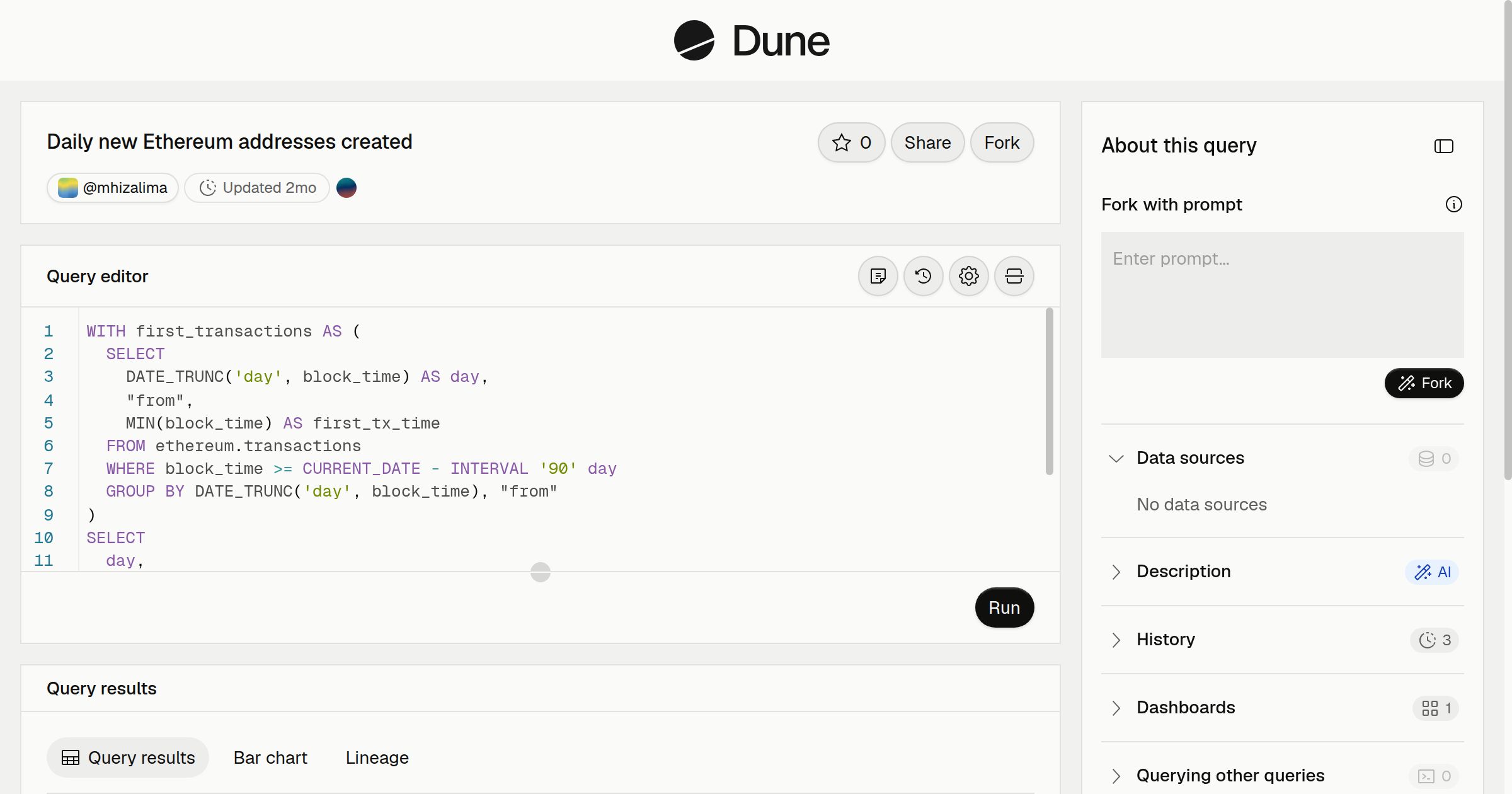Click the query editor vertical scrollbar

(x=1049, y=391)
